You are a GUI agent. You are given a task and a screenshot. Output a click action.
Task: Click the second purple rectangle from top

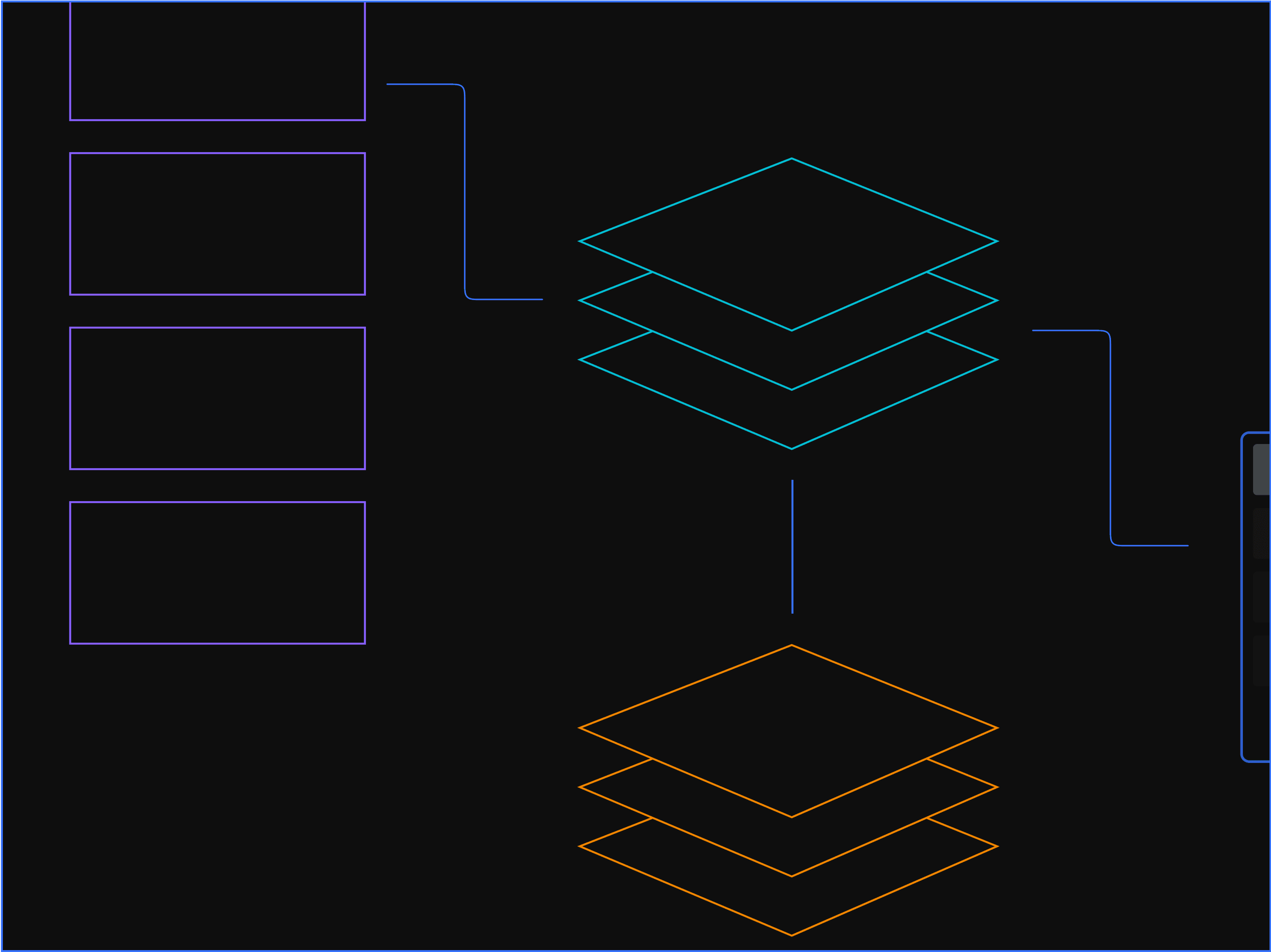pyautogui.click(x=218, y=224)
